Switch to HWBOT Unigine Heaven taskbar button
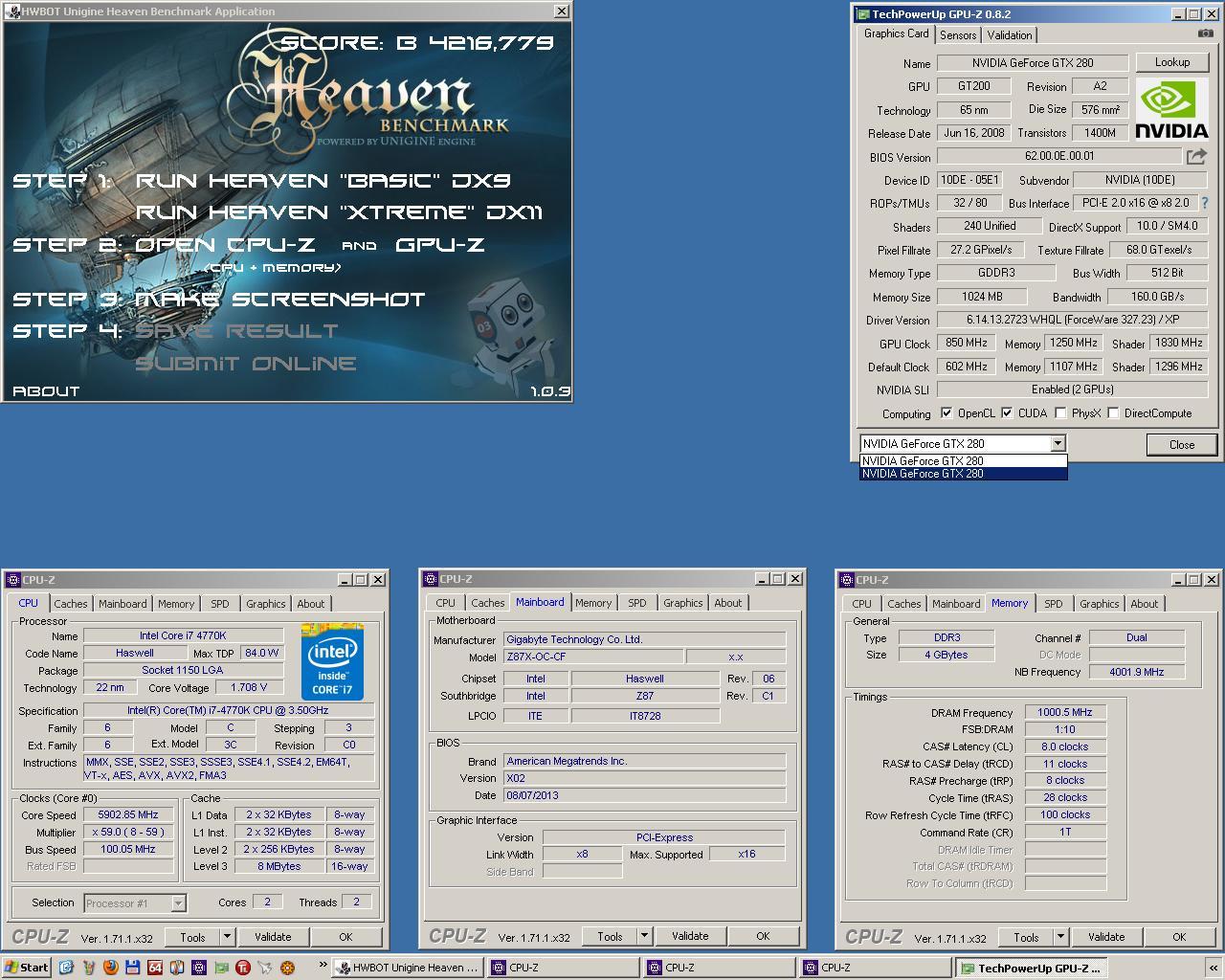The height and width of the screenshot is (980, 1225). point(408,968)
